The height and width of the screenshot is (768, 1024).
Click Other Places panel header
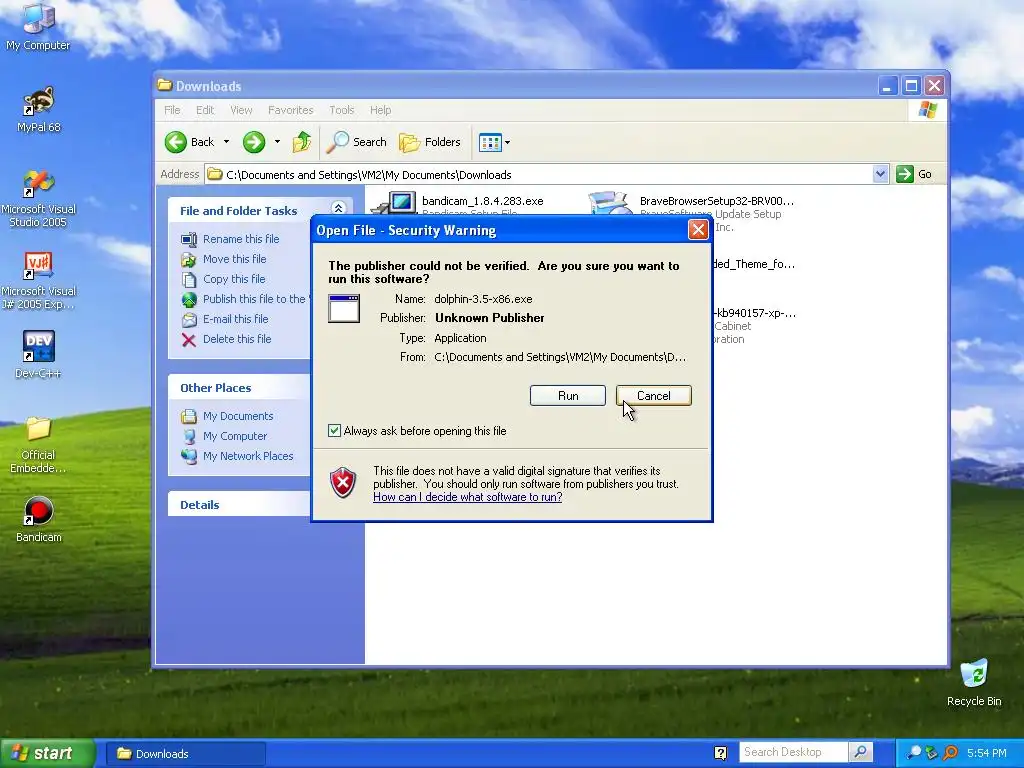point(239,387)
